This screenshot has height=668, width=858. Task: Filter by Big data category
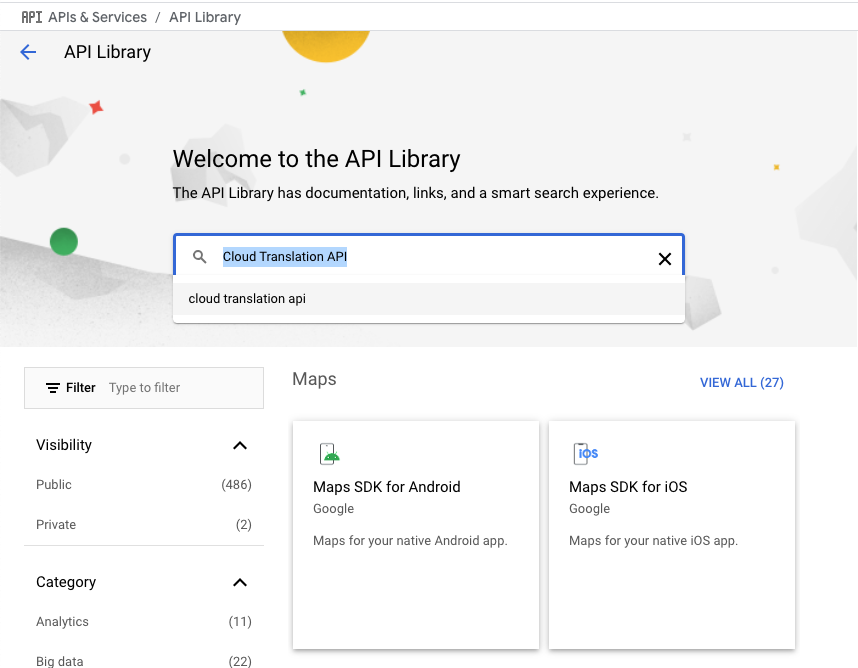(x=60, y=661)
